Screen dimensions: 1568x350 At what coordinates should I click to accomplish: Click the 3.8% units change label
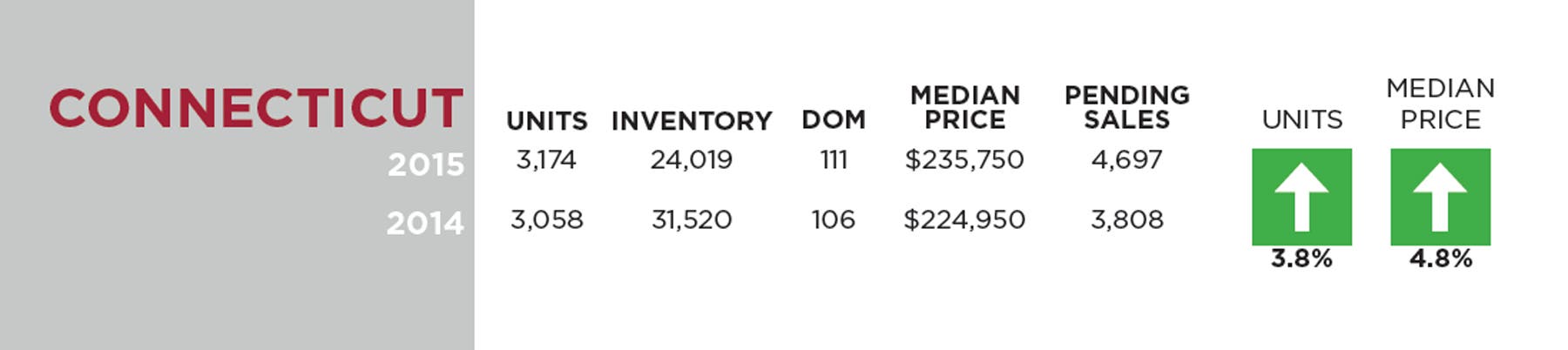tap(1301, 259)
